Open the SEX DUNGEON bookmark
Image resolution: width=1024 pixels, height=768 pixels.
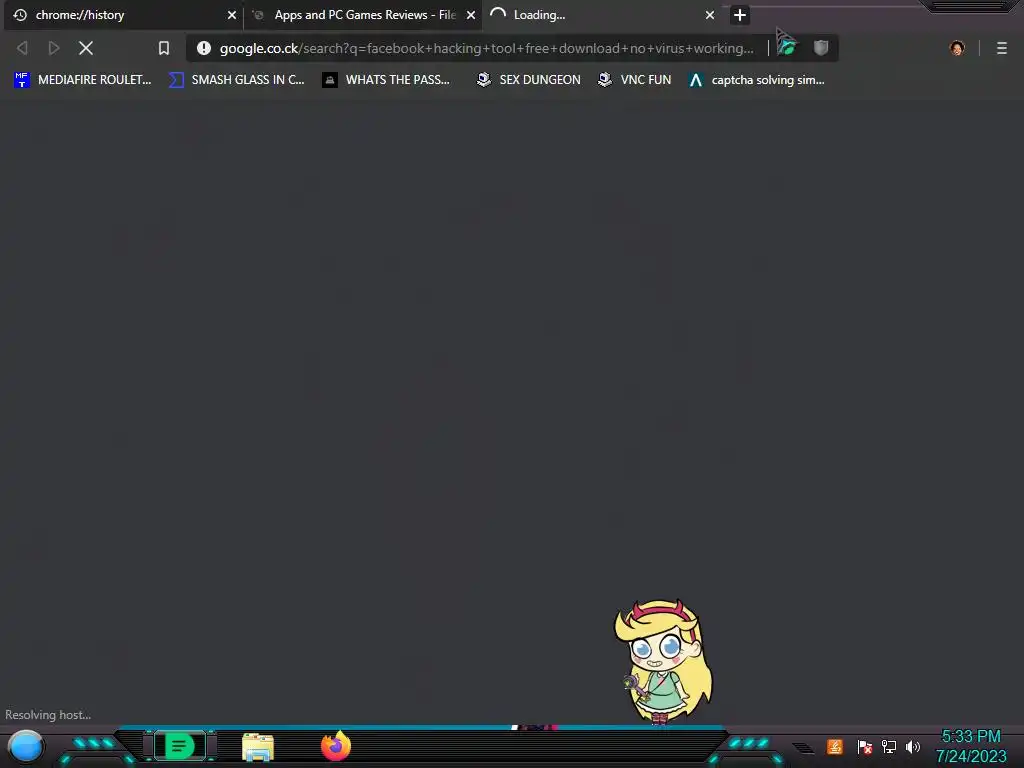528,80
